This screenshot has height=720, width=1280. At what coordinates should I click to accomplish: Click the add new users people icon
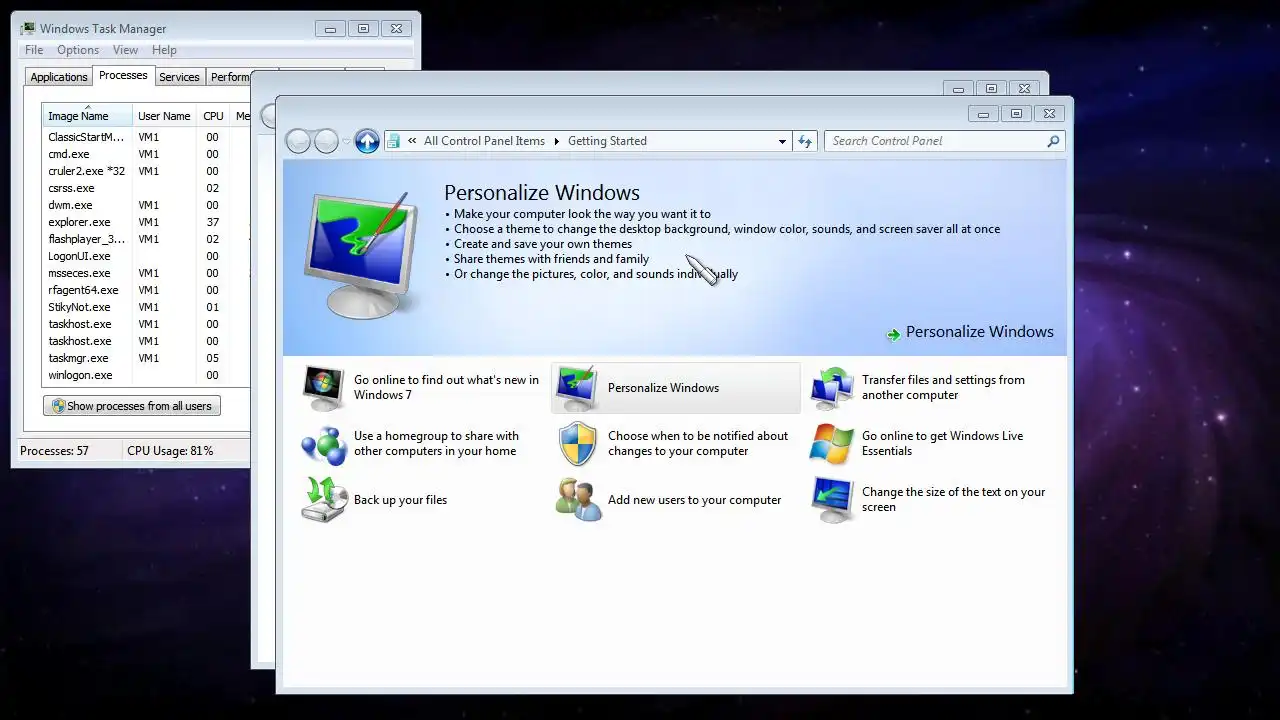point(578,500)
